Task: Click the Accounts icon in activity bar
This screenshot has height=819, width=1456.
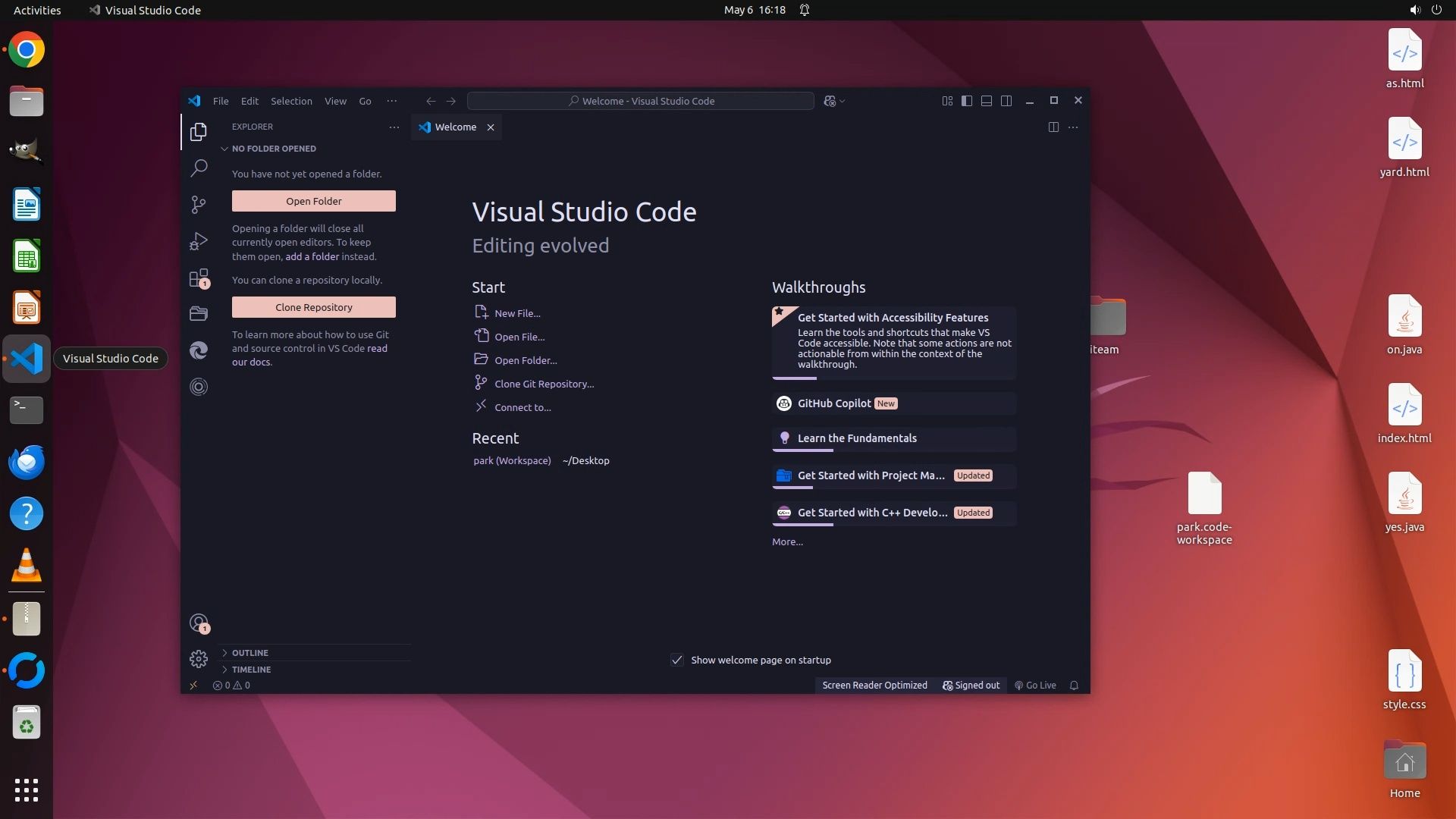Action: (x=199, y=623)
